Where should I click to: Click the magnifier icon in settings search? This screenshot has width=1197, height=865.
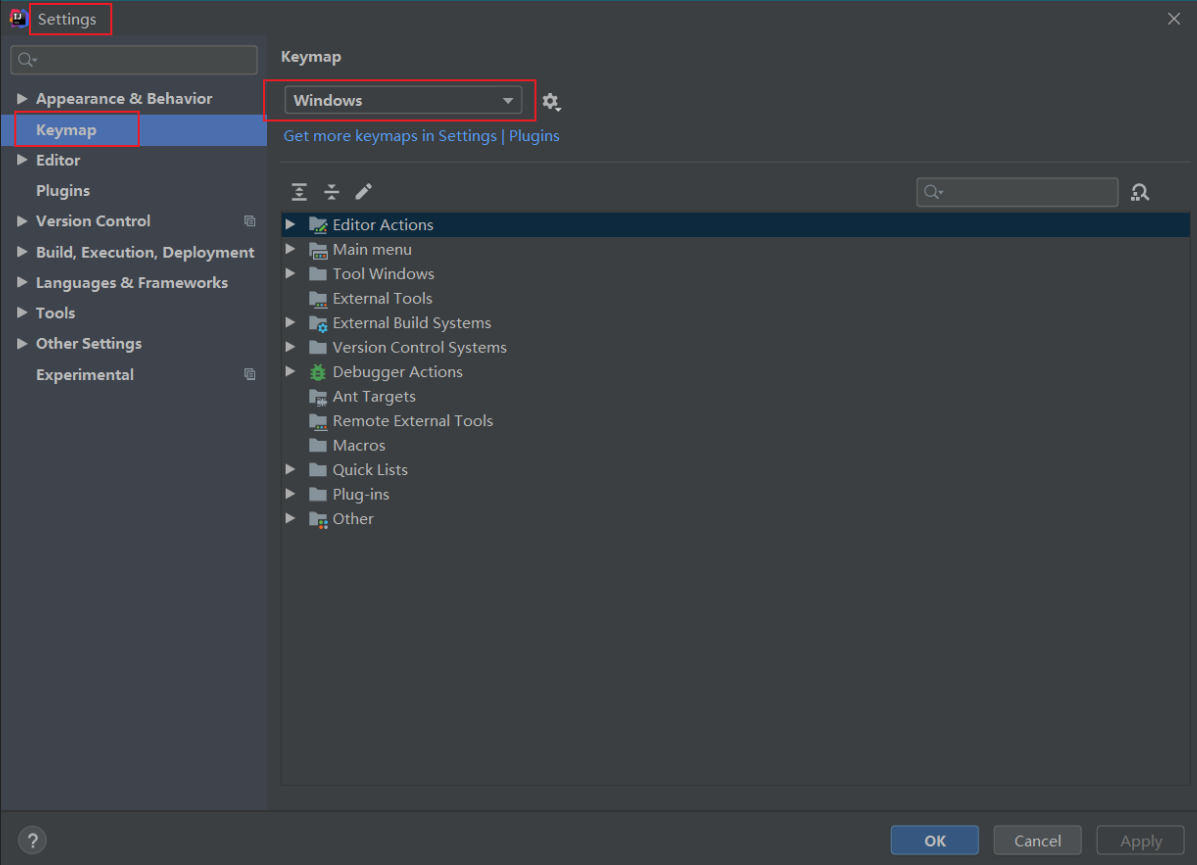pyautogui.click(x=27, y=60)
